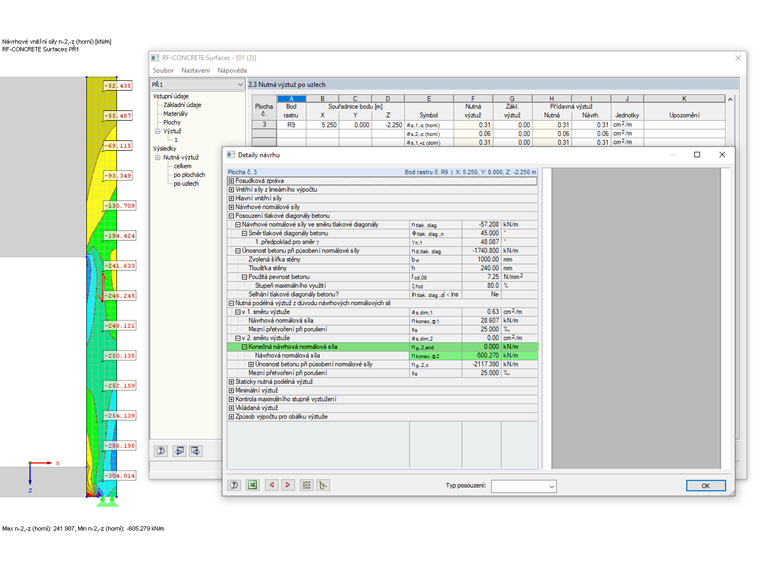The image size is (760, 570).
Task: Go to previous point with red left arrow
Action: pyautogui.click(x=271, y=485)
